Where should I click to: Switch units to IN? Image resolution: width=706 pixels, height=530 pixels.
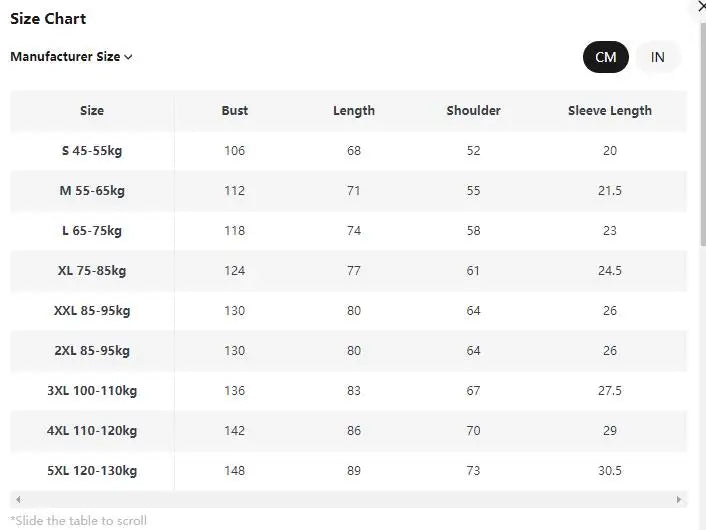coord(657,57)
